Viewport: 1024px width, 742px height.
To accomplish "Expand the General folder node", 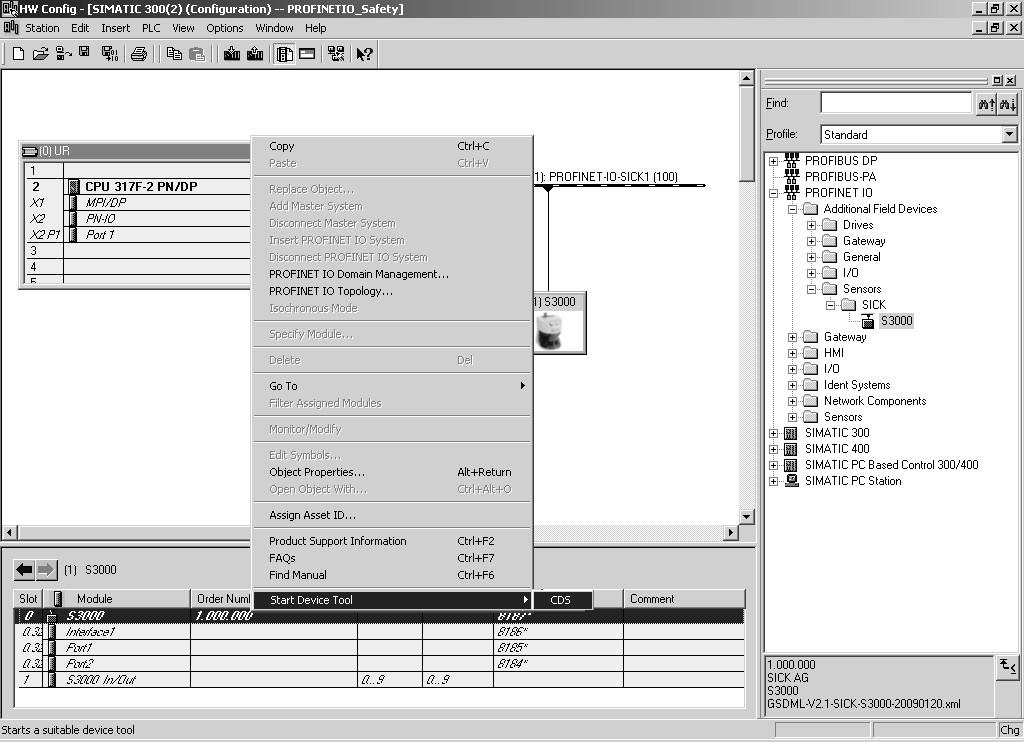I will [x=811, y=257].
